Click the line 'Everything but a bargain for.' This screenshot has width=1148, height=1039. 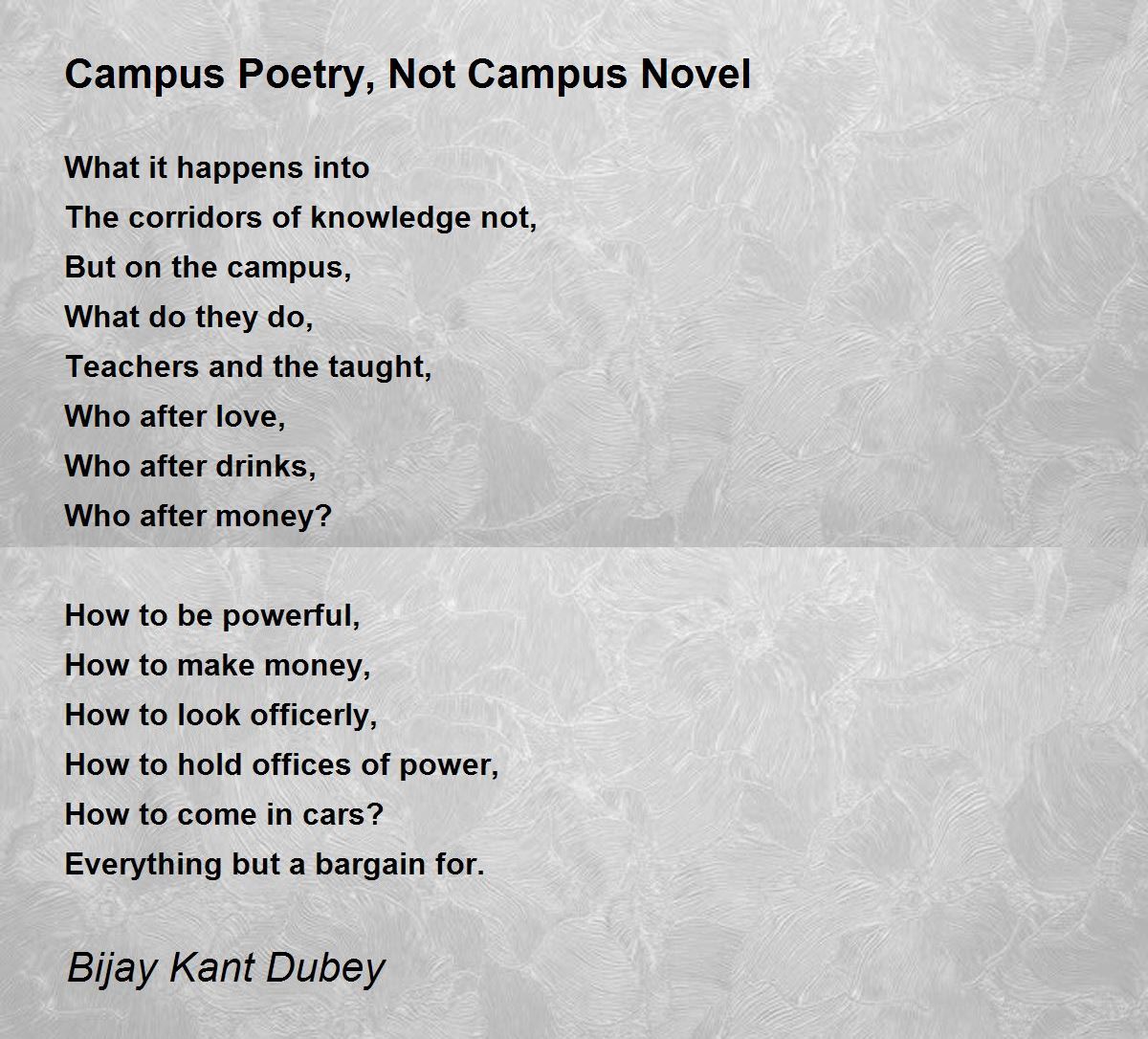click(275, 864)
